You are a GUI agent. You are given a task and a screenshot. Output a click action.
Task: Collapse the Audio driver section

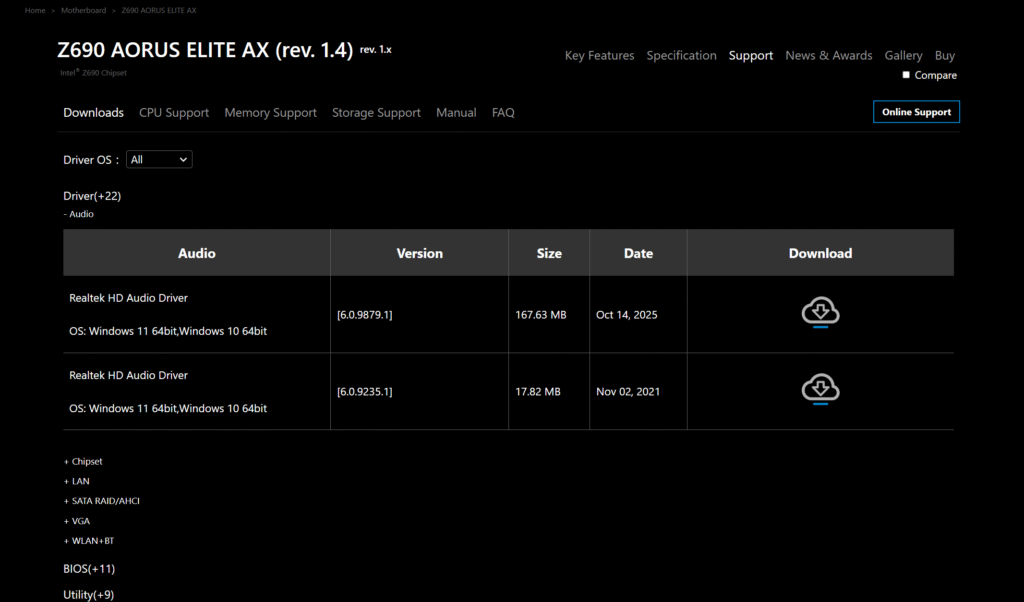pos(78,214)
